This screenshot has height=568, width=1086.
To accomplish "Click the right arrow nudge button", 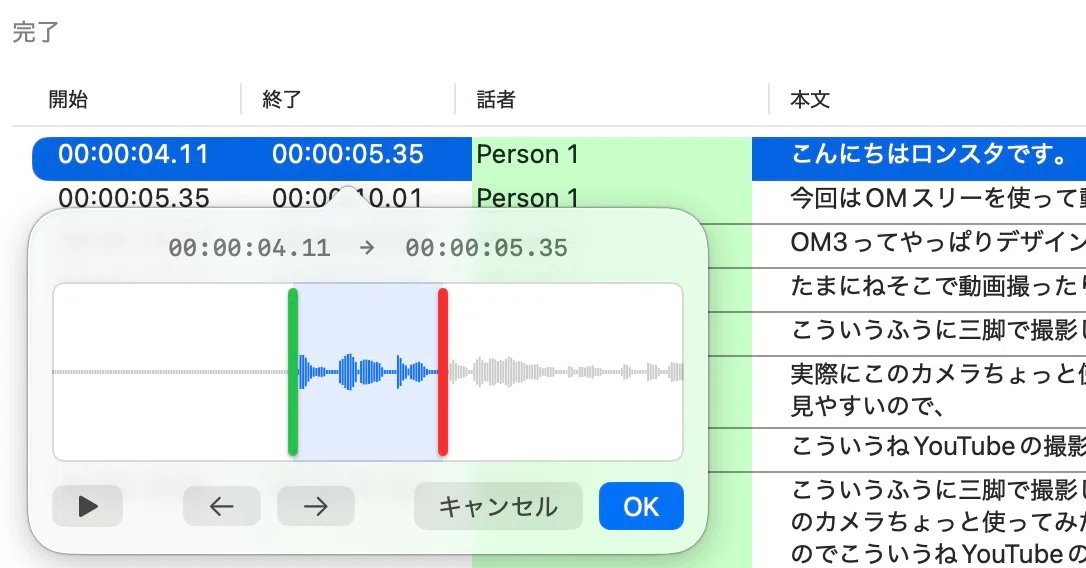I will pyautogui.click(x=316, y=506).
